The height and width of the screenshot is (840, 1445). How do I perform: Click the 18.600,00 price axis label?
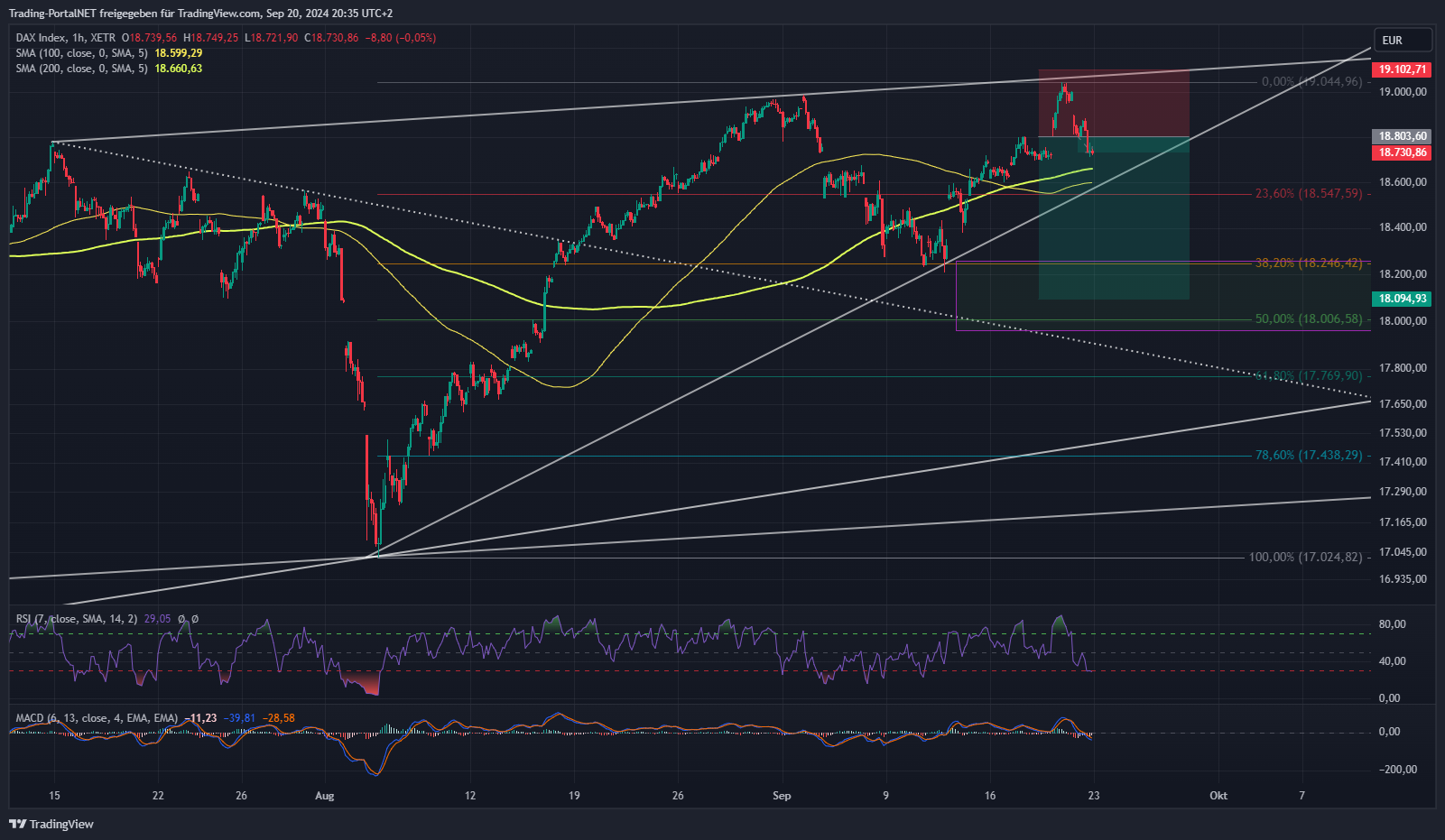1403,182
